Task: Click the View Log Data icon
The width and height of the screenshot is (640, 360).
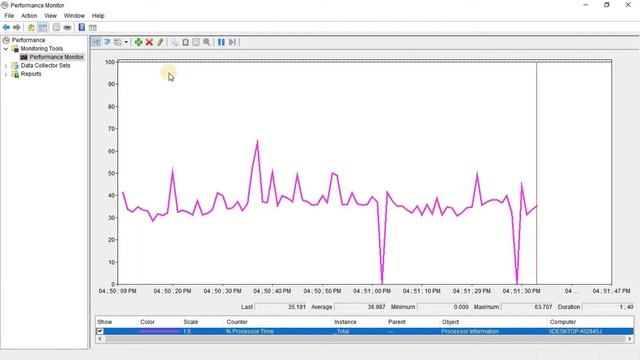Action: click(107, 42)
